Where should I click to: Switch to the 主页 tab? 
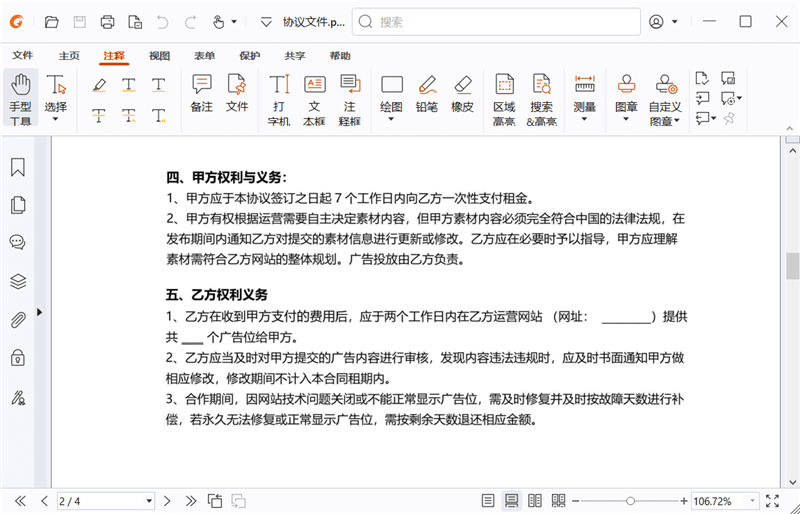69,56
